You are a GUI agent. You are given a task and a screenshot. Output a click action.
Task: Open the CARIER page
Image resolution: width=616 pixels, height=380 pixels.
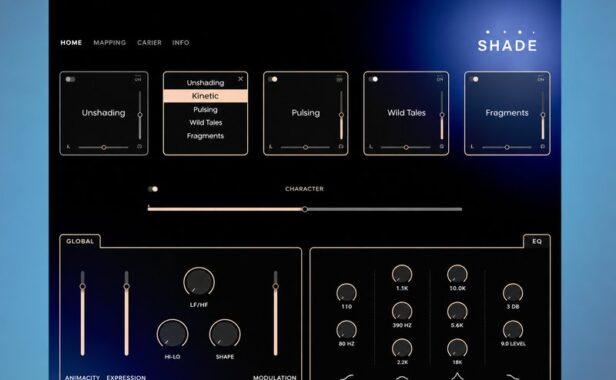(x=149, y=42)
